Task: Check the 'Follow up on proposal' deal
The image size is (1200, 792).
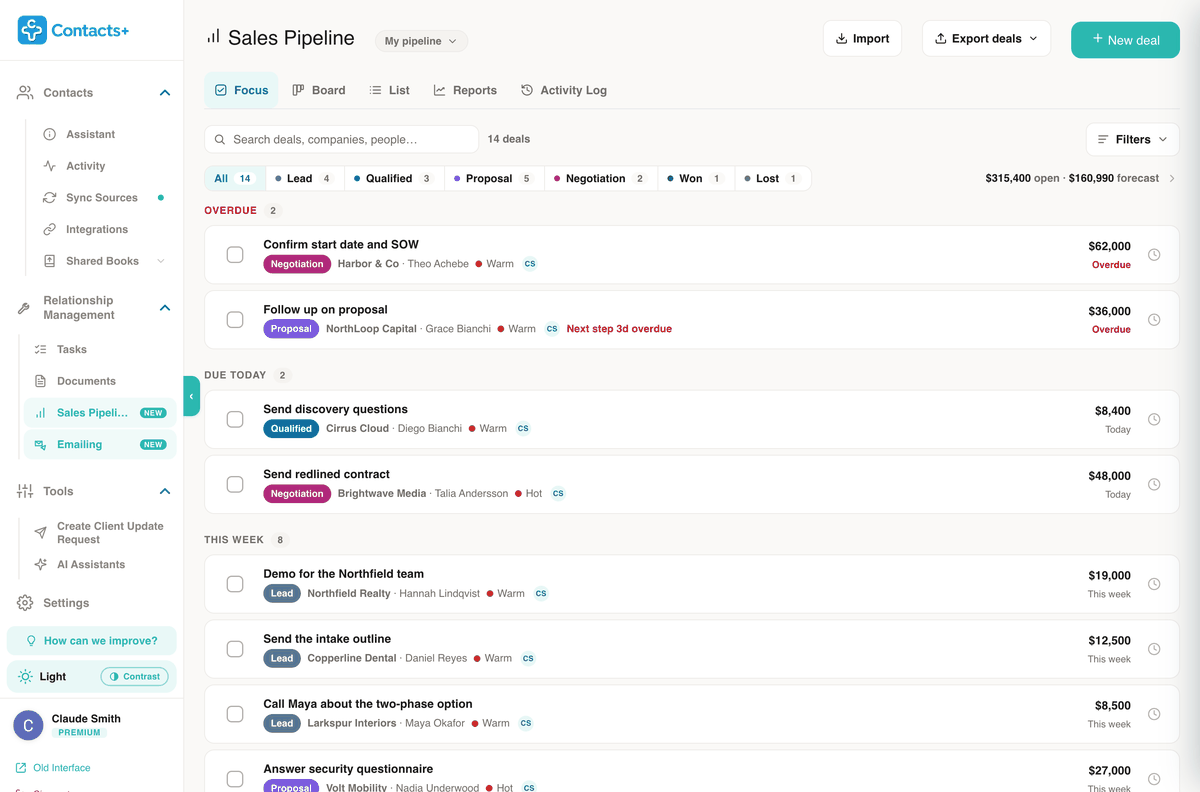Action: click(x=235, y=320)
